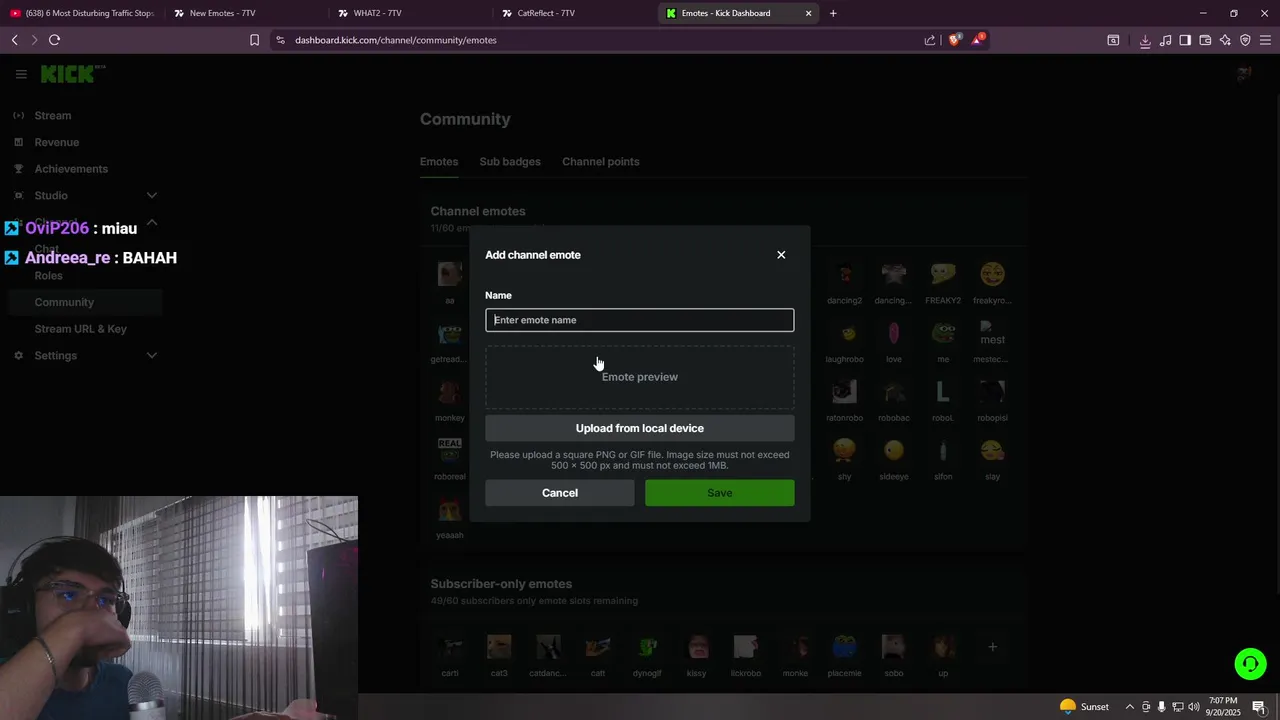This screenshot has height=720, width=1280.
Task: Select Community in the sidebar
Action: (x=85, y=302)
